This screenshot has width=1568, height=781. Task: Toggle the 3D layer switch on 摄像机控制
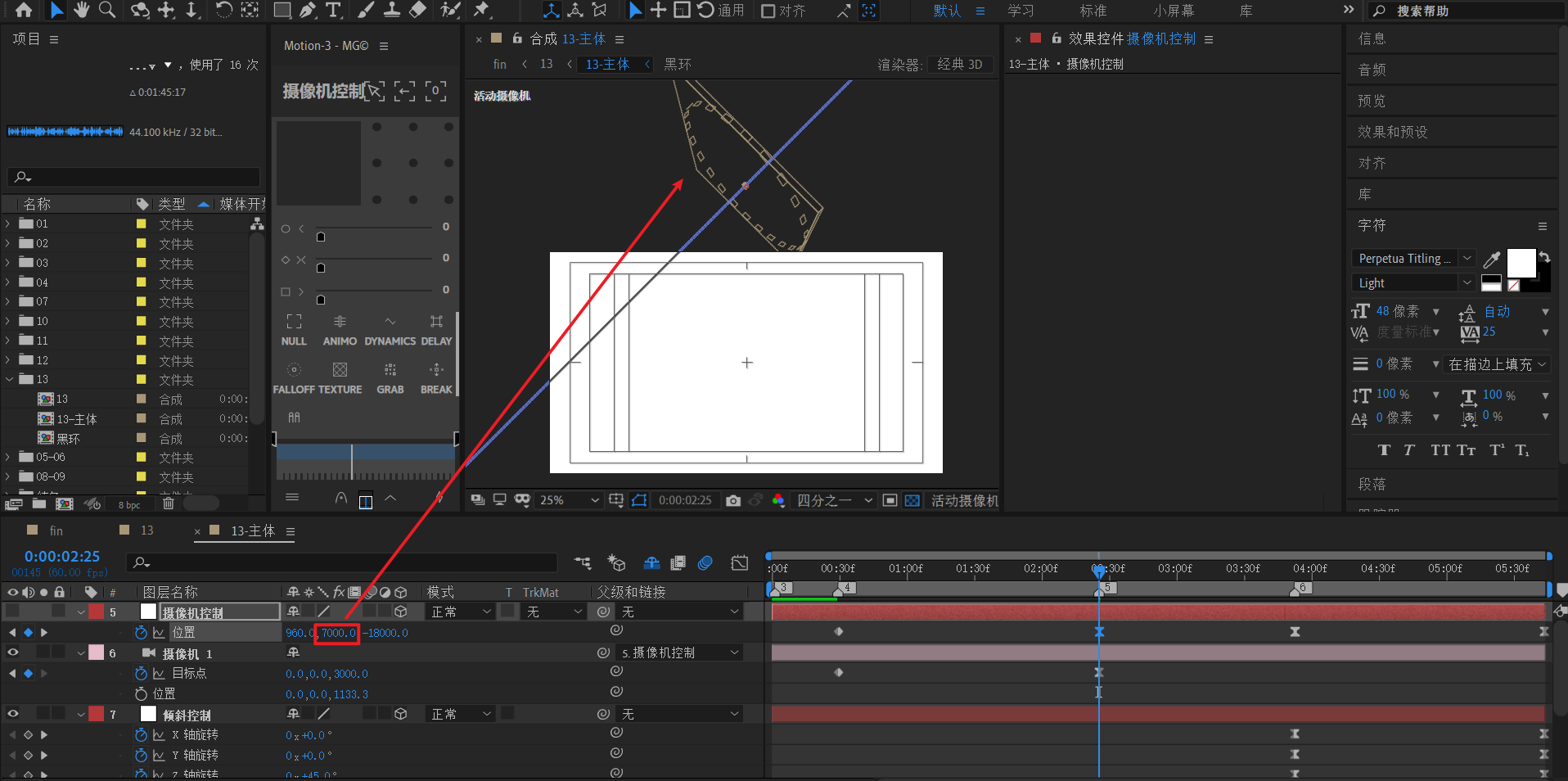401,612
